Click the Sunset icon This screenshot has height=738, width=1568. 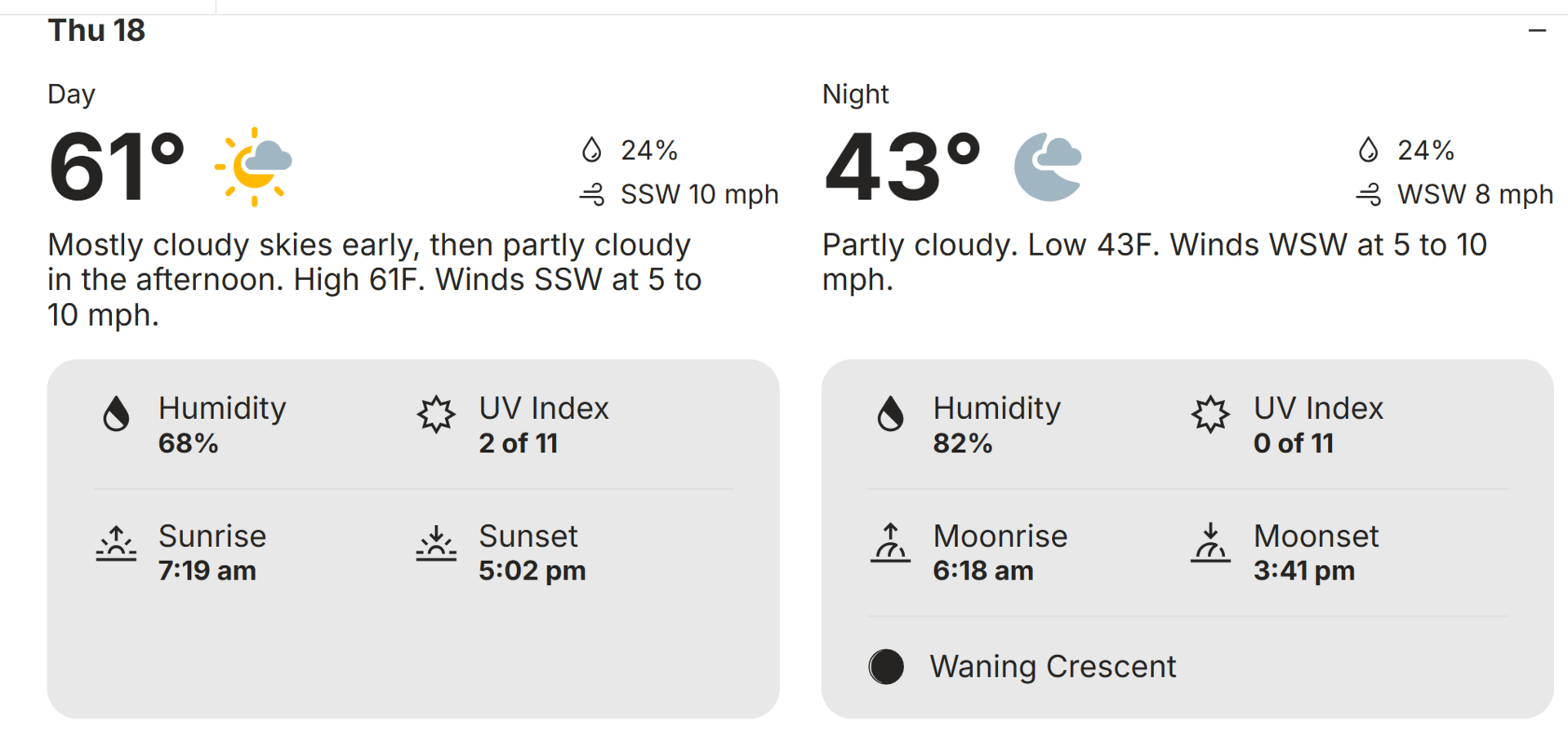(436, 543)
